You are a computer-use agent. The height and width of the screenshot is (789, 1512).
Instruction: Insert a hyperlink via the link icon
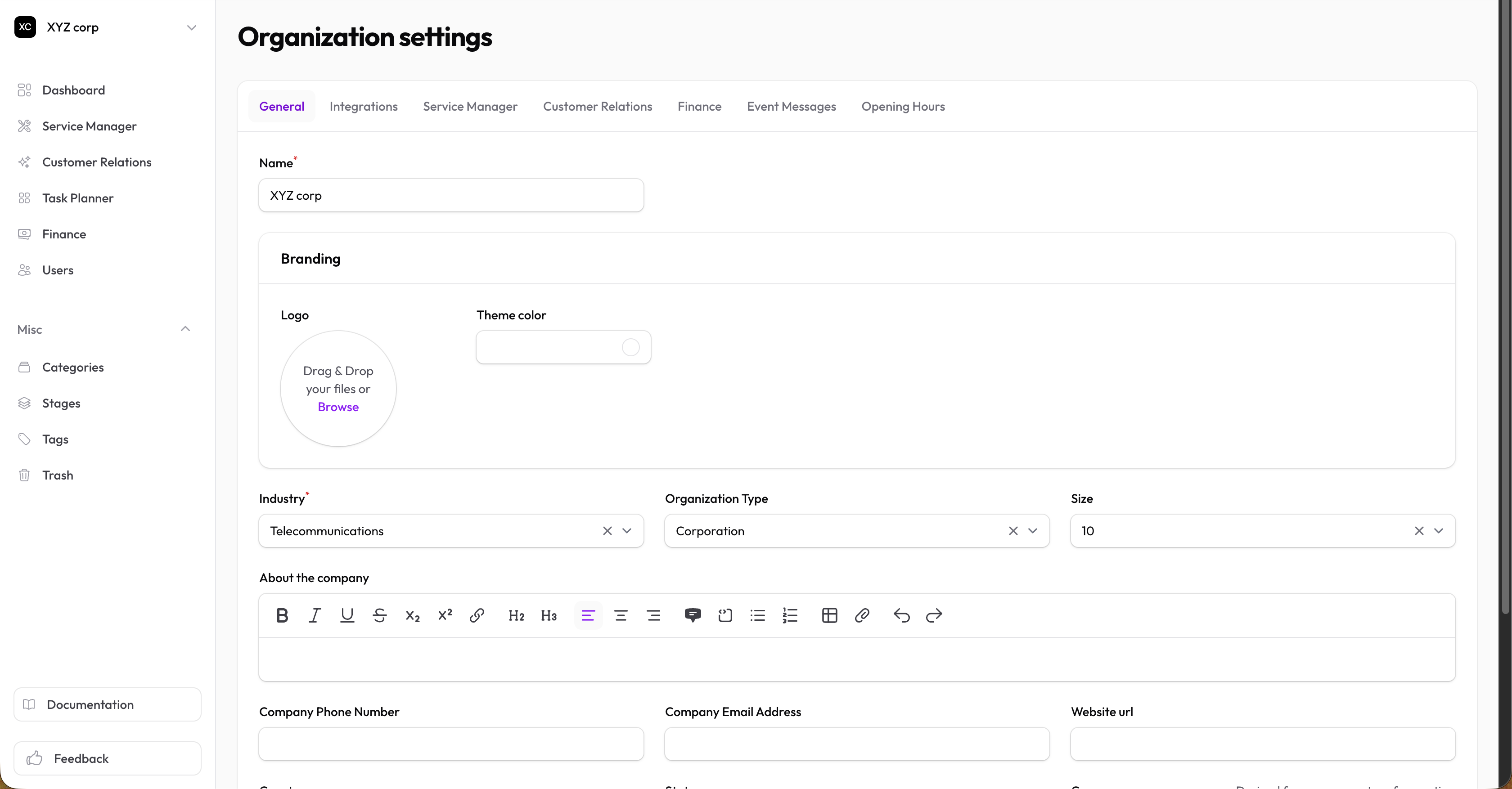[477, 615]
